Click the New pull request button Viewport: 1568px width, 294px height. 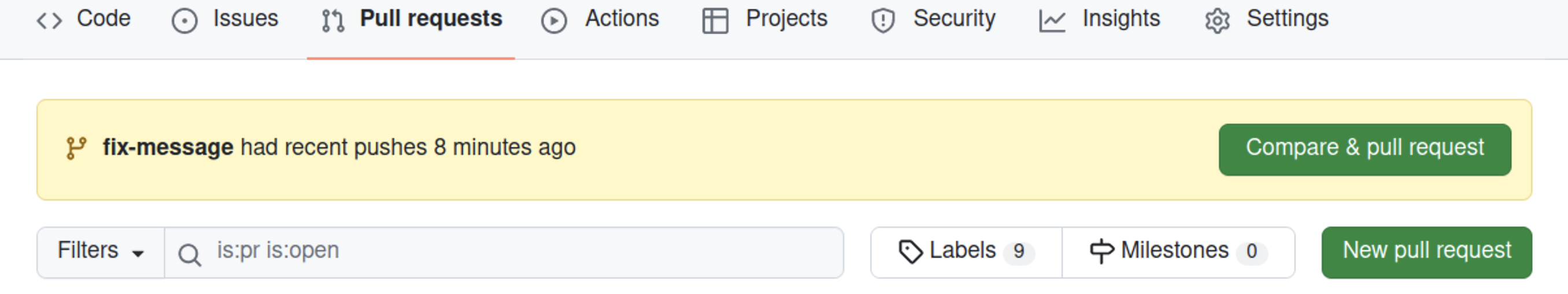pos(1426,251)
